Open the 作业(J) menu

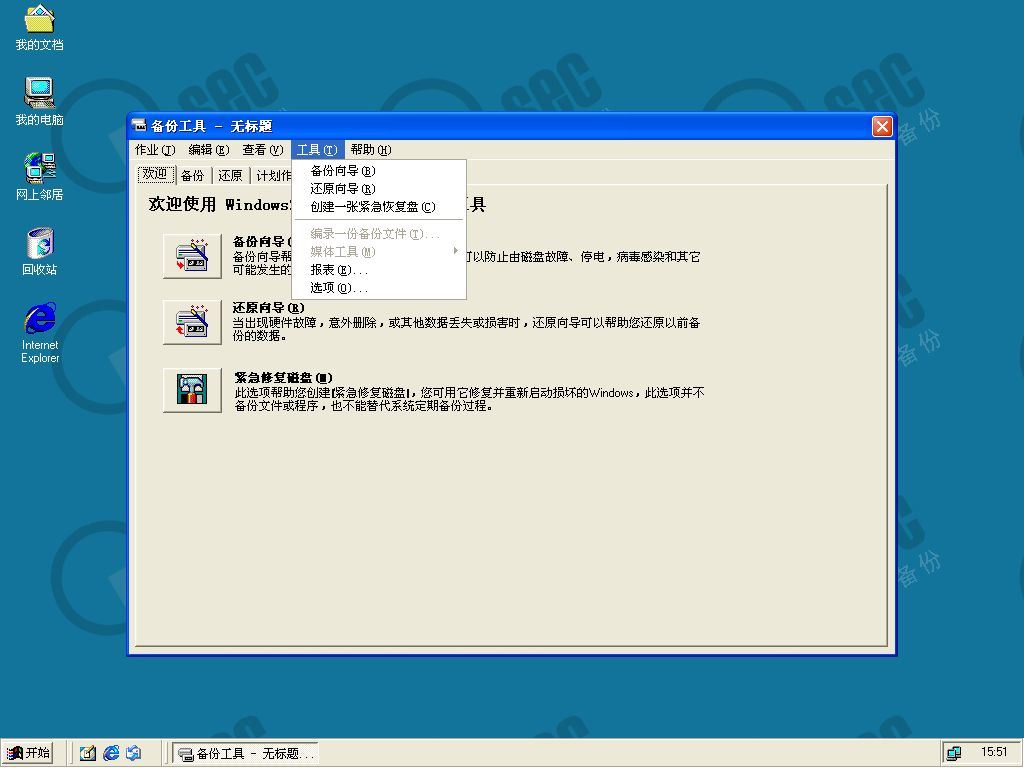point(155,150)
